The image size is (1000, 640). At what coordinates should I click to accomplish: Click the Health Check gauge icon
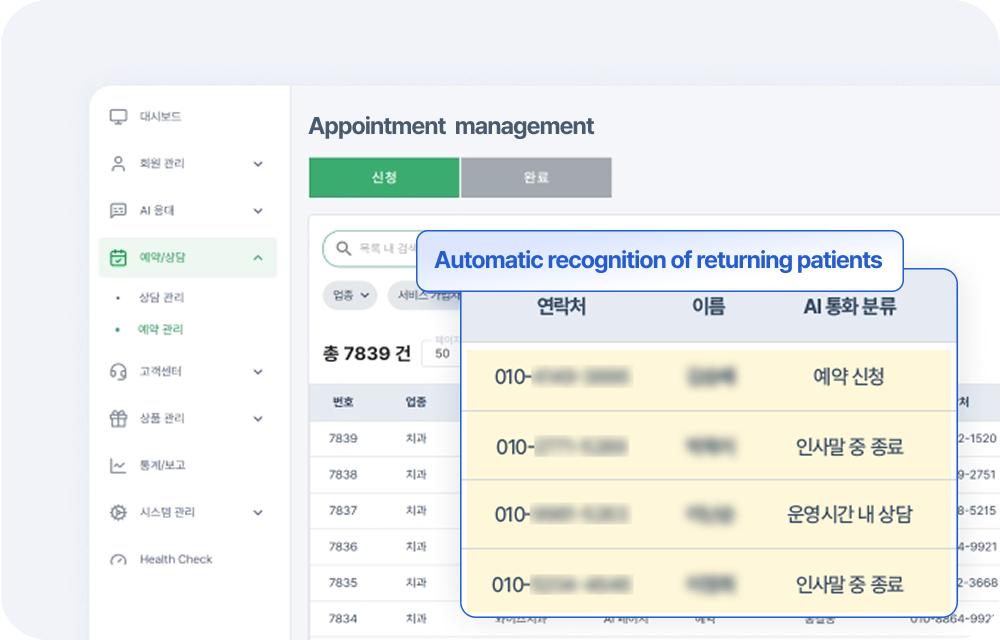point(118,560)
